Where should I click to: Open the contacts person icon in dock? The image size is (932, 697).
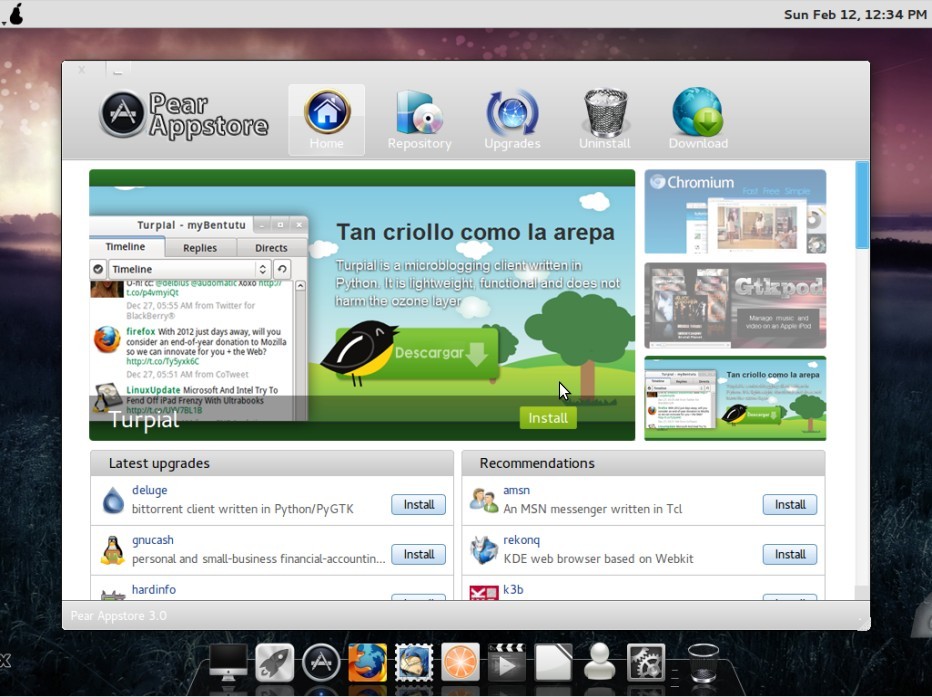[599, 662]
